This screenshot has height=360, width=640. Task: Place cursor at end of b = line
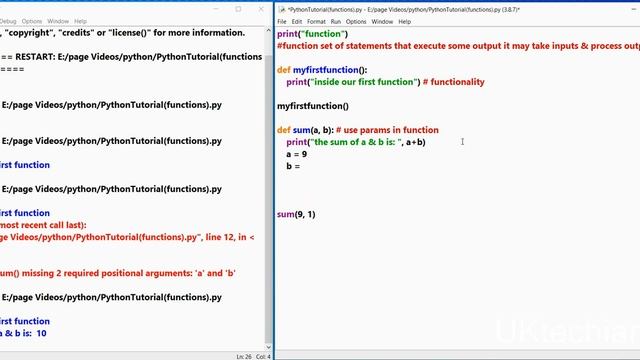(301, 166)
